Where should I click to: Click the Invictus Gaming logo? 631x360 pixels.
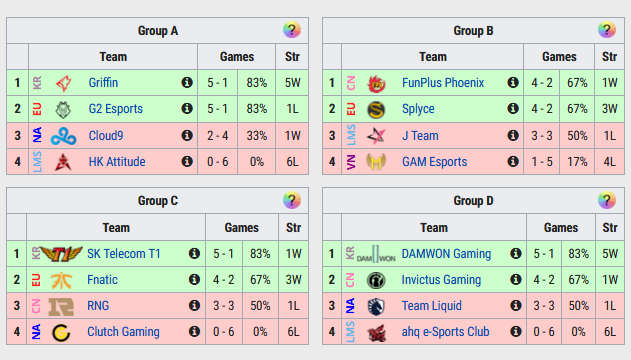coord(376,280)
